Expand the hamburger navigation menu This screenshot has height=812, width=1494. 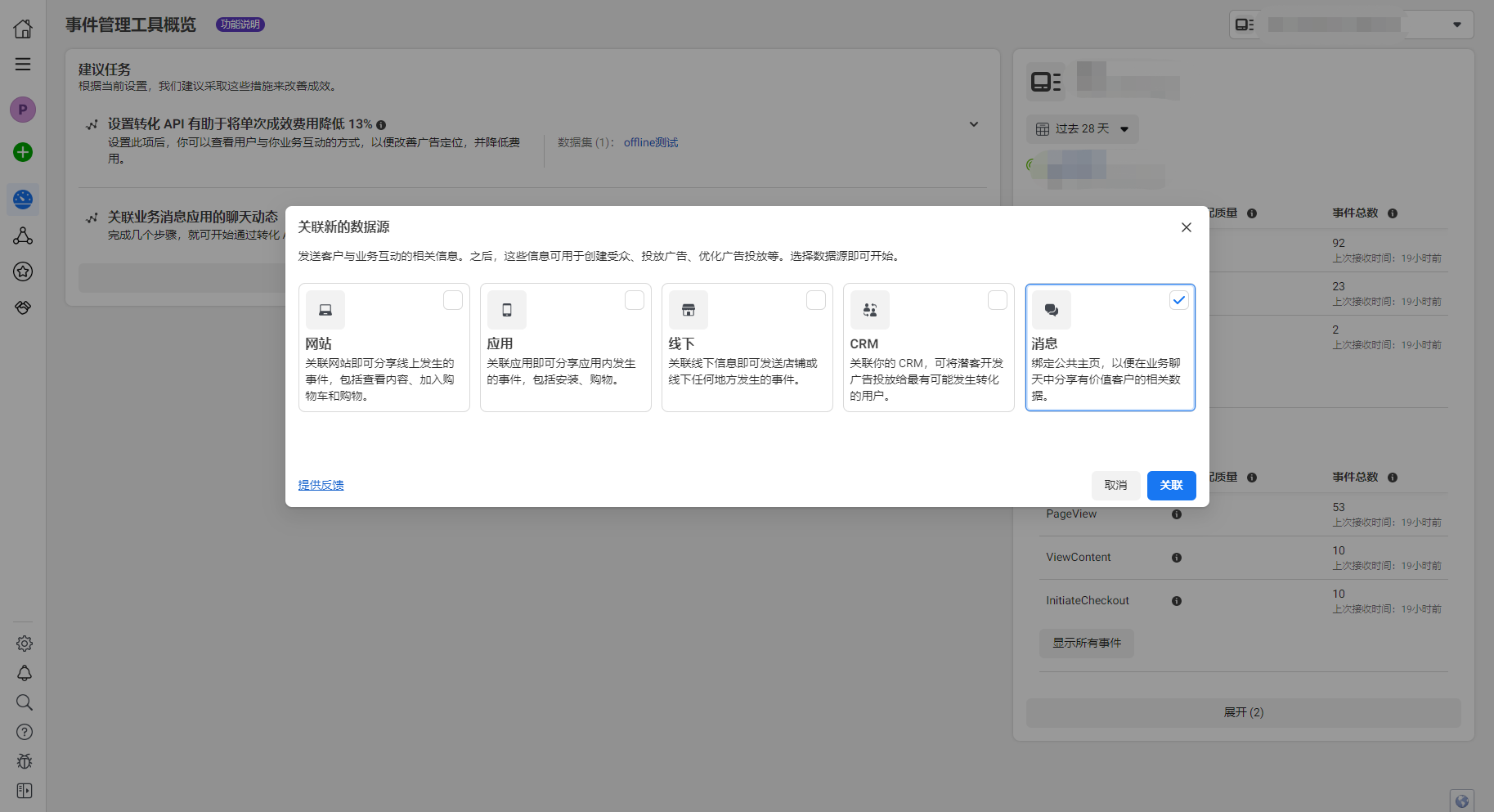[x=23, y=64]
